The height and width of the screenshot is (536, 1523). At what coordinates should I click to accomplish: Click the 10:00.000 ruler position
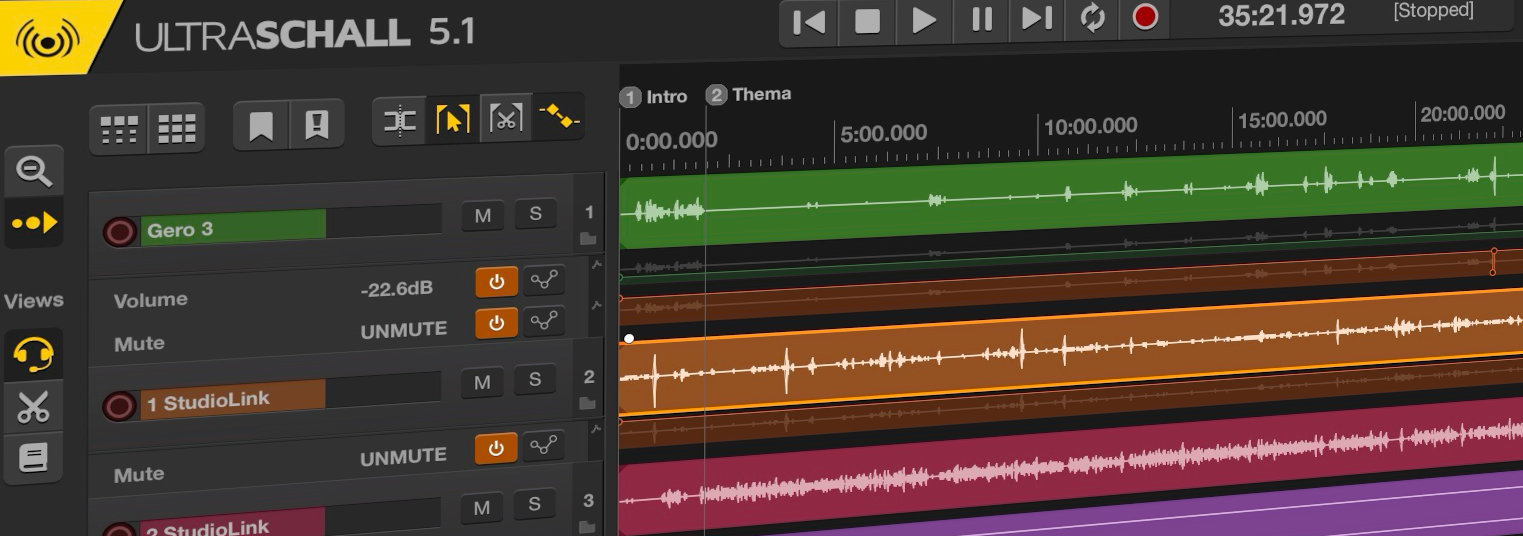[x=1091, y=126]
